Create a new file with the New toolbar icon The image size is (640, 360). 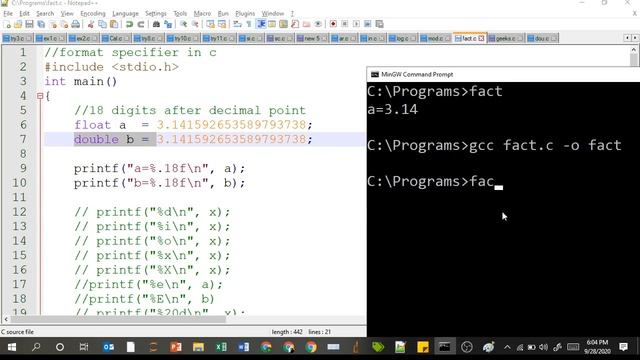click(7, 24)
